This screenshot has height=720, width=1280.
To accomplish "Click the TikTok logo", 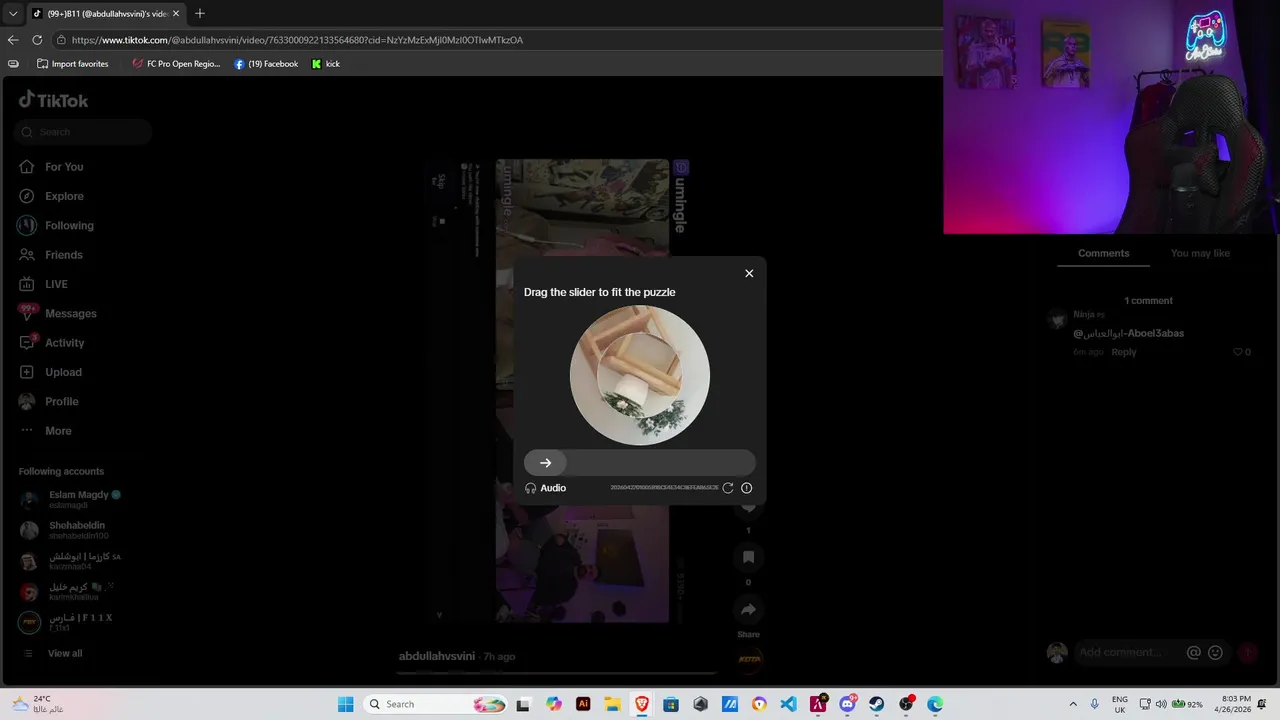I will [54, 100].
